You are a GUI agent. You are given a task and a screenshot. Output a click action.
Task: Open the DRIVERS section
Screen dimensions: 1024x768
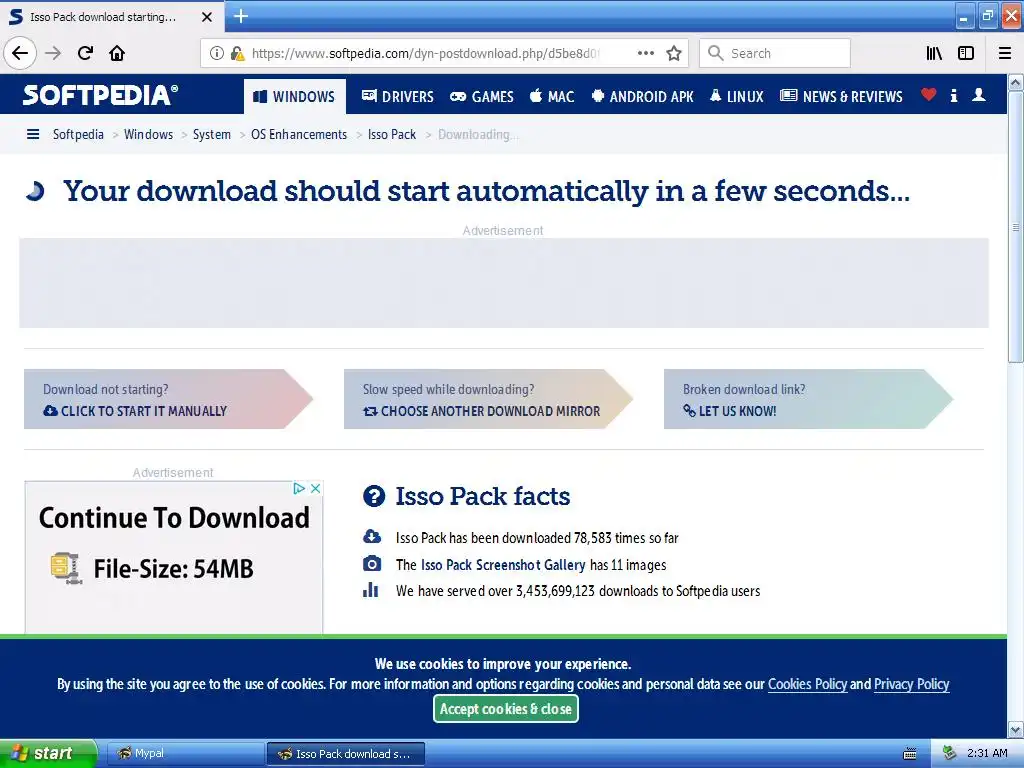click(398, 97)
